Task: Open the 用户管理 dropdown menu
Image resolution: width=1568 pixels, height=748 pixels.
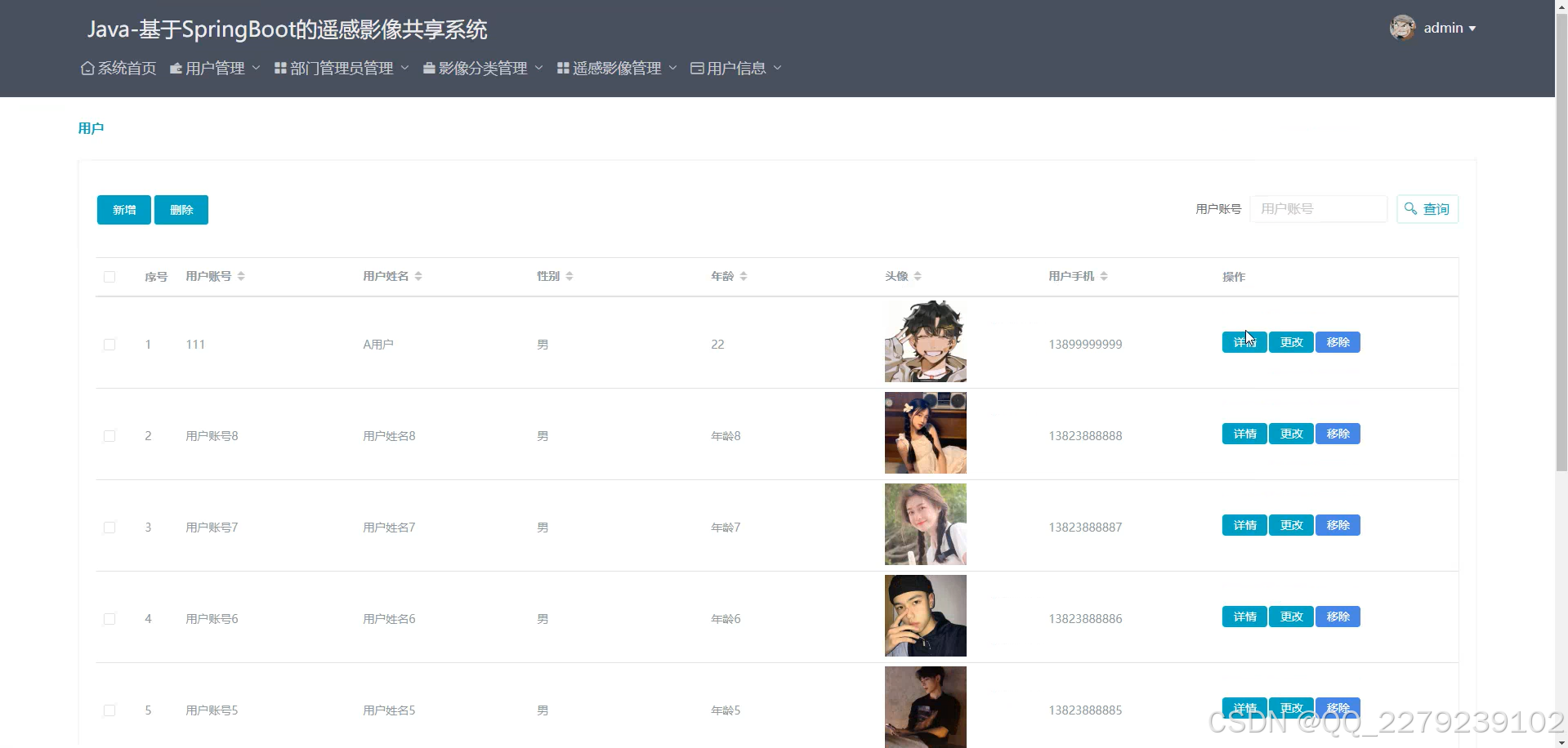Action: click(x=214, y=69)
